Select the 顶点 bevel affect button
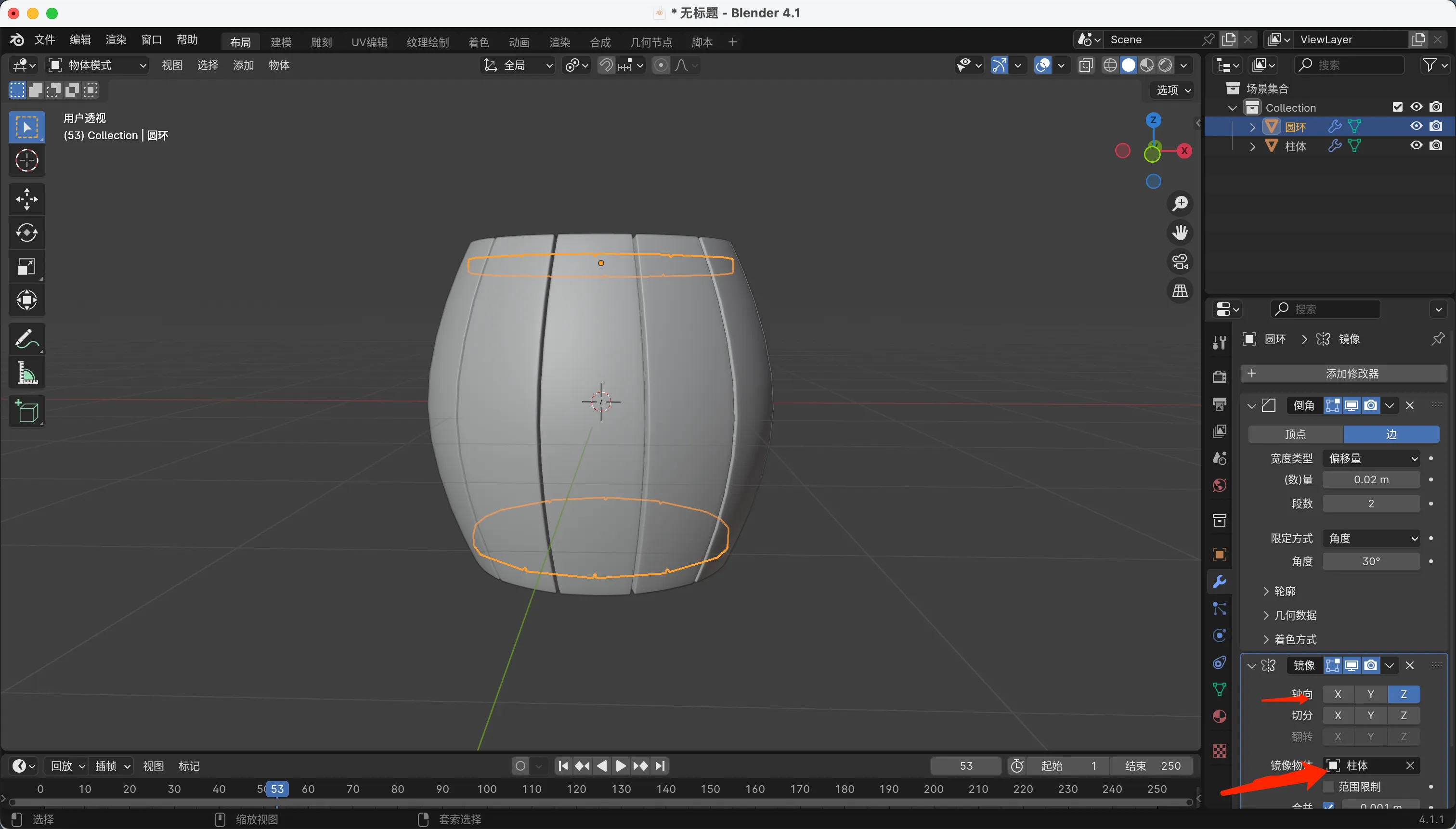This screenshot has width=1456, height=829. [x=1295, y=434]
